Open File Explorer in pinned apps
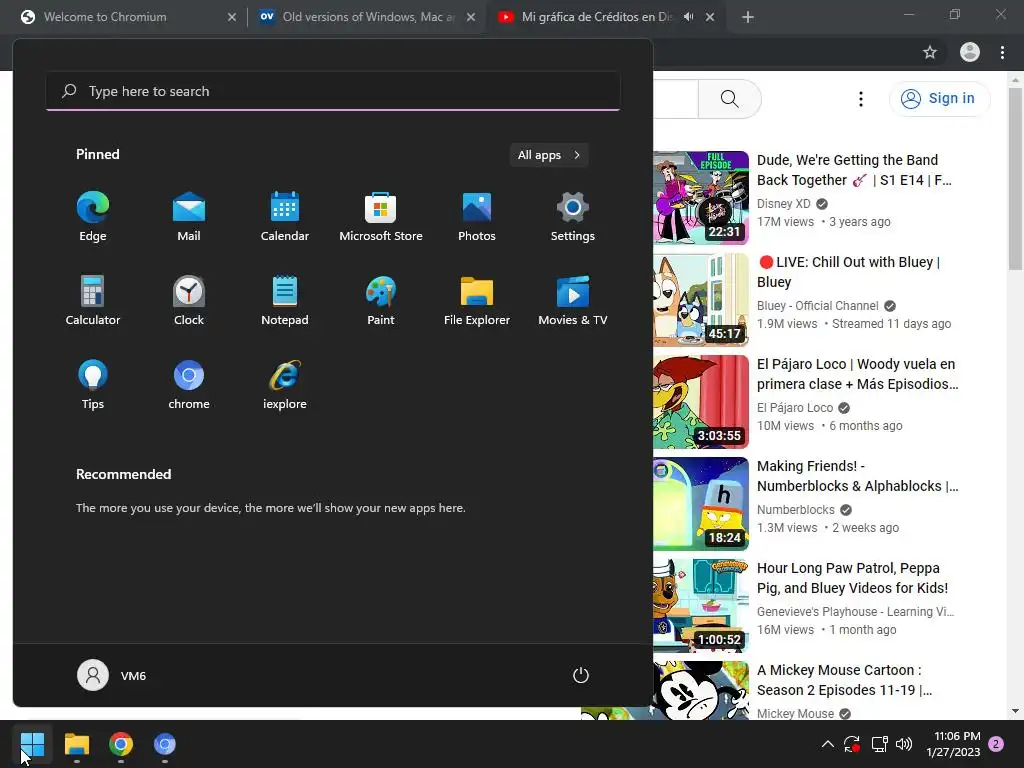Image resolution: width=1024 pixels, height=768 pixels. click(477, 300)
